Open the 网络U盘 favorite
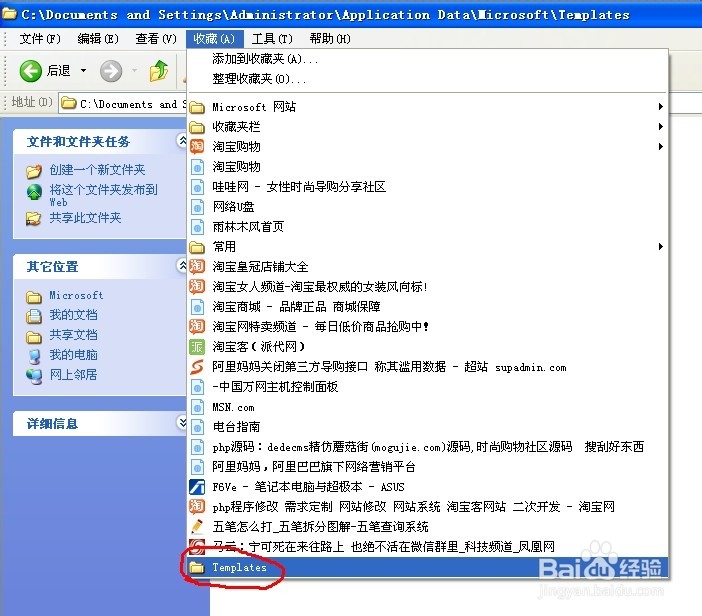This screenshot has width=702, height=616. pos(233,207)
